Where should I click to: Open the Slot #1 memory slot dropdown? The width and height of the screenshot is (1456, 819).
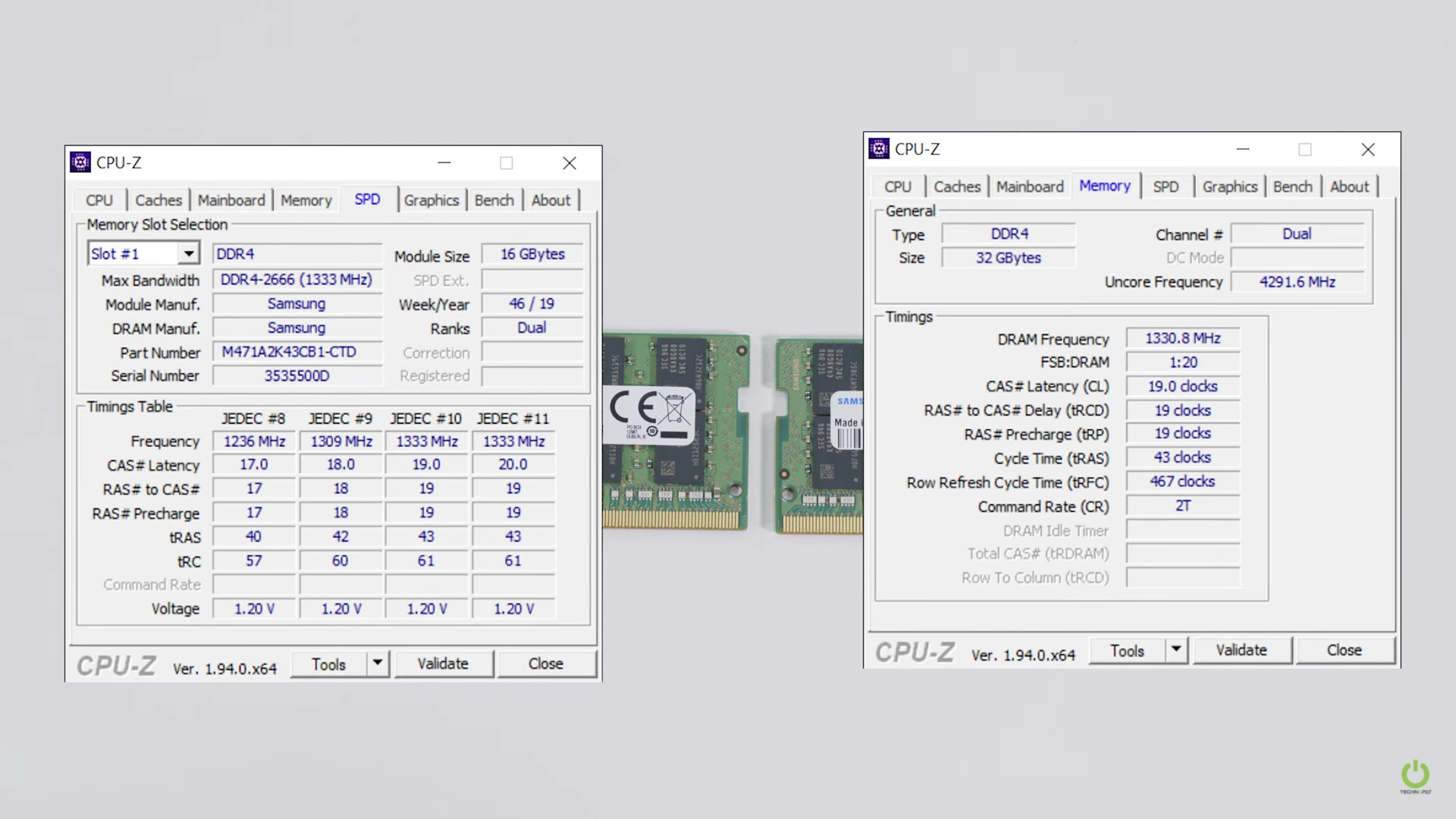[188, 253]
